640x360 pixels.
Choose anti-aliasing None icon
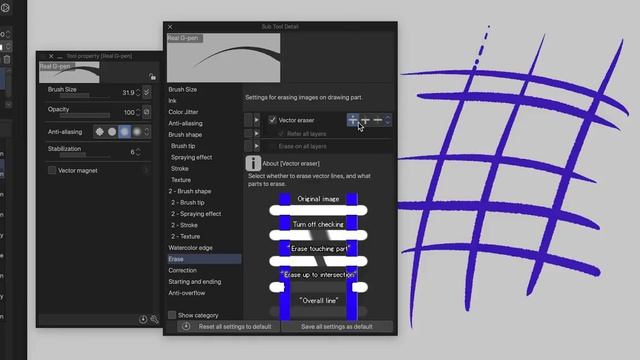pyautogui.click(x=100, y=131)
